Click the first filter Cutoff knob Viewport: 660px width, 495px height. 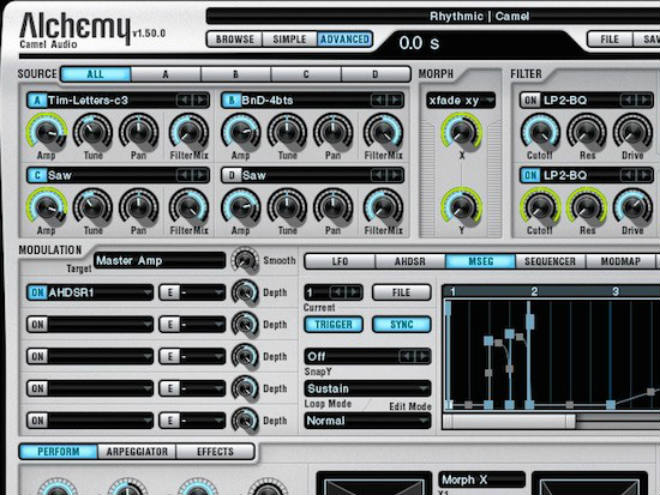tap(540, 130)
